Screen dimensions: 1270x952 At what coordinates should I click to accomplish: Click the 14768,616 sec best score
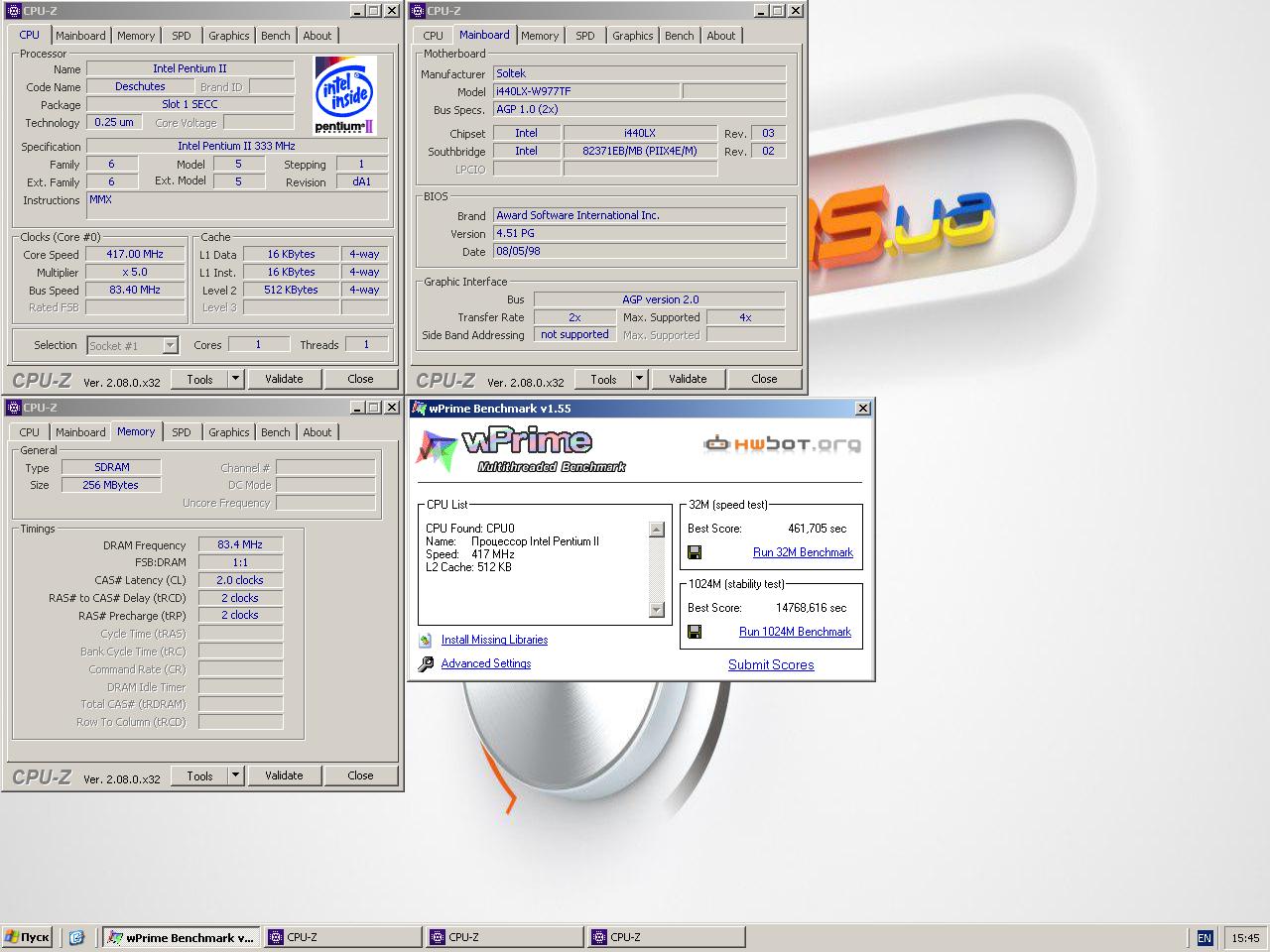[811, 608]
